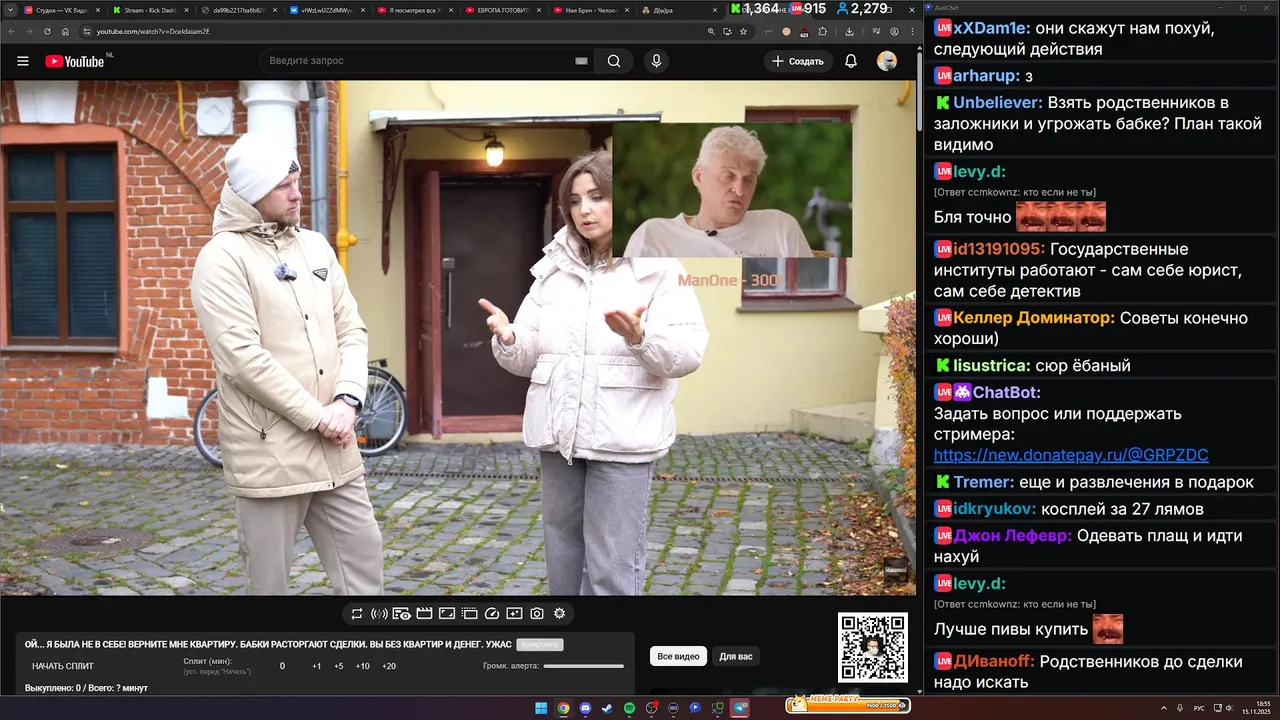1280x720 pixels.
Task: Click the eye-screen icon in the player toolbar
Action: tap(401, 613)
